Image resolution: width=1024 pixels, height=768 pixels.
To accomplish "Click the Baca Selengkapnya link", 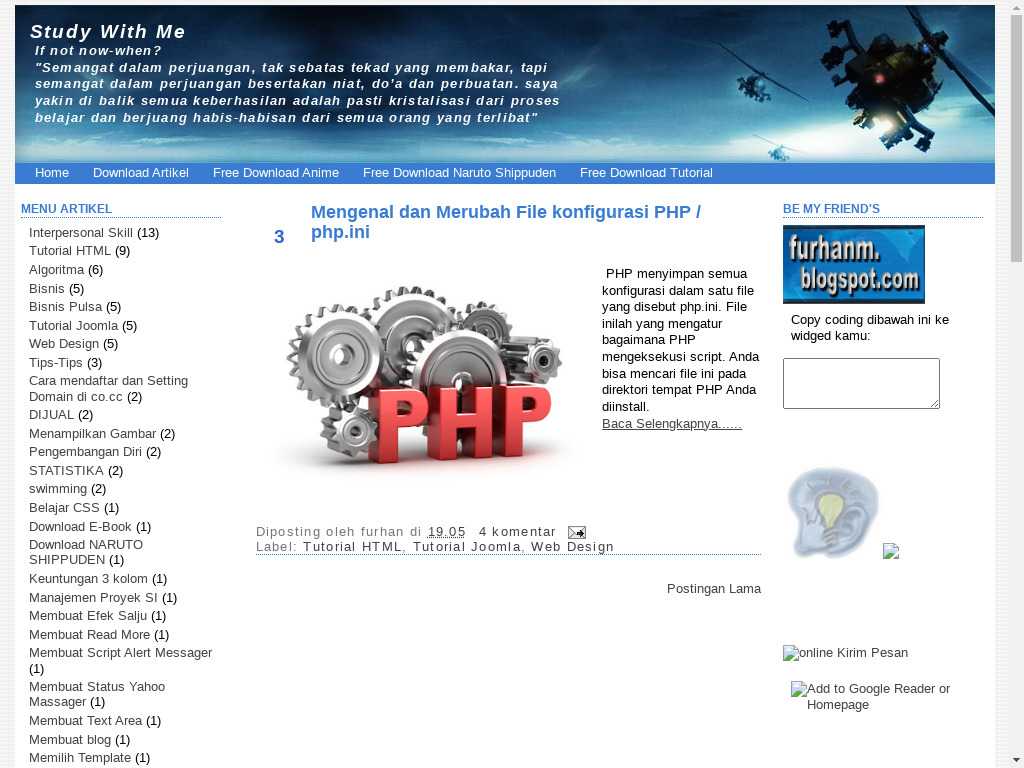I will (x=671, y=424).
